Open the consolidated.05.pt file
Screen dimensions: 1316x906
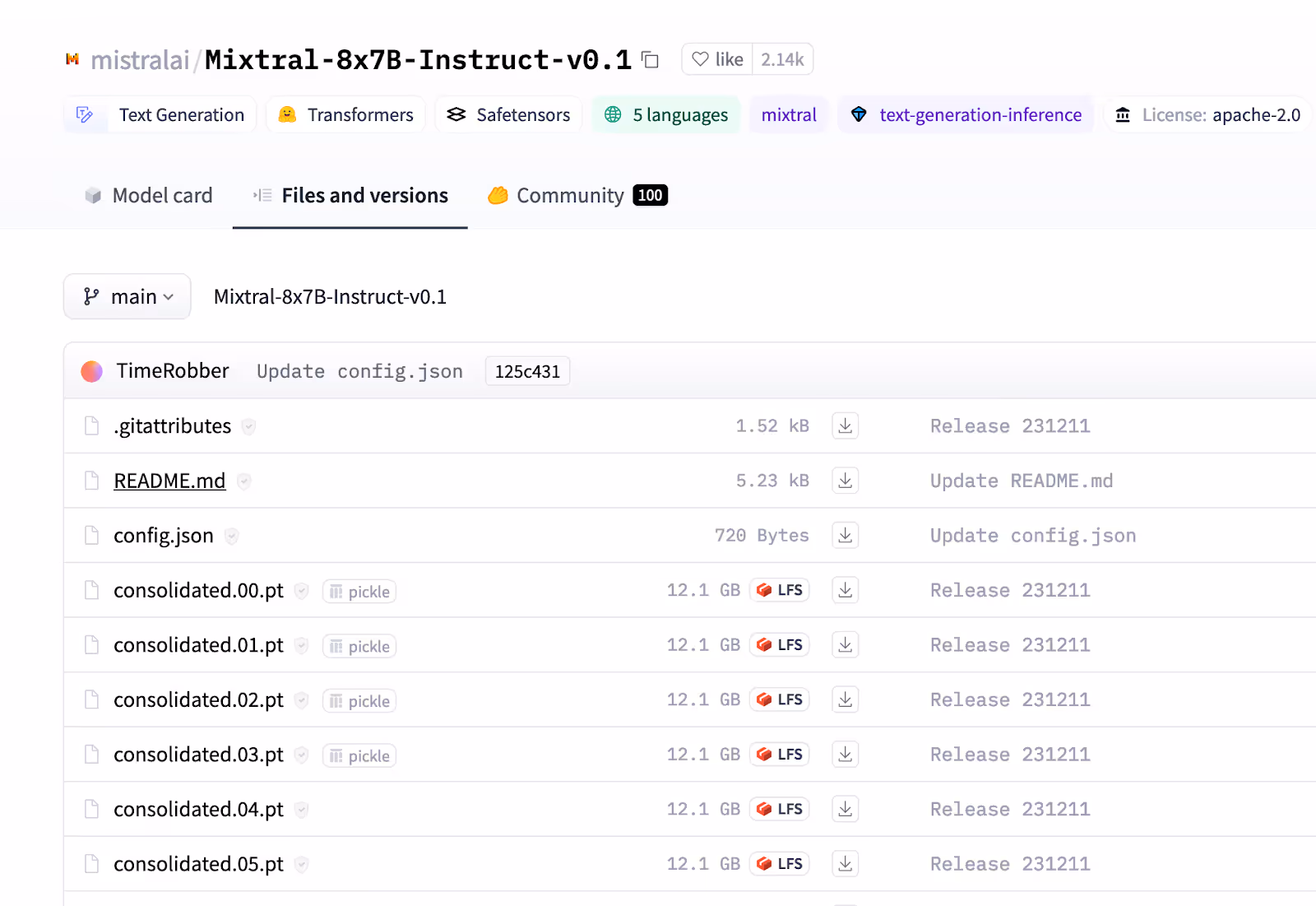[x=198, y=864]
